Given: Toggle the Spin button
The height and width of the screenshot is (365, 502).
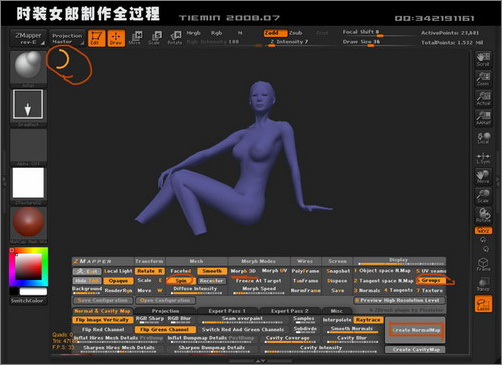Looking at the screenshot, I should (181, 281).
